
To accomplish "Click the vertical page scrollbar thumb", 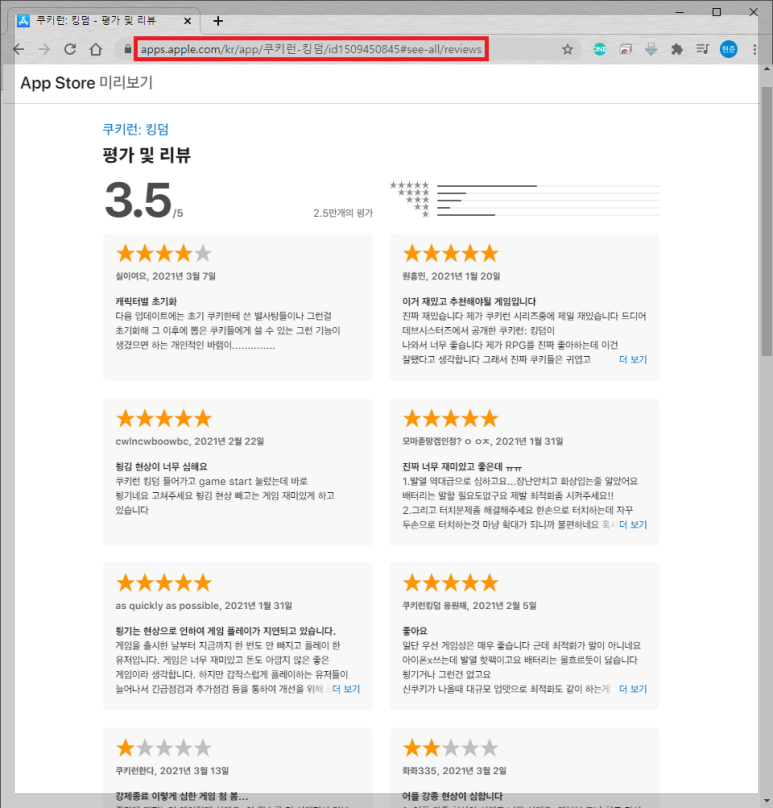I will coord(766,222).
